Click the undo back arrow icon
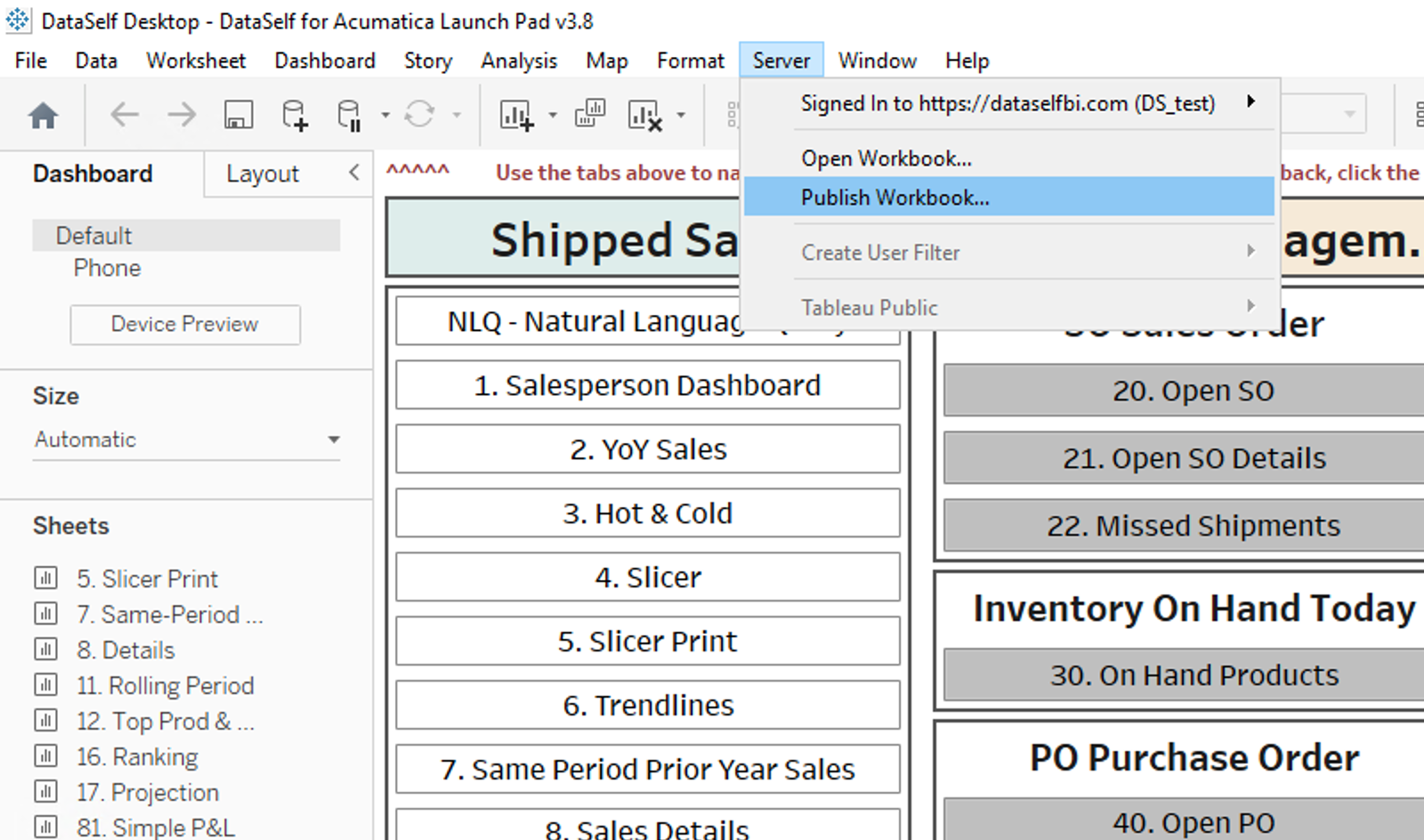 point(125,115)
